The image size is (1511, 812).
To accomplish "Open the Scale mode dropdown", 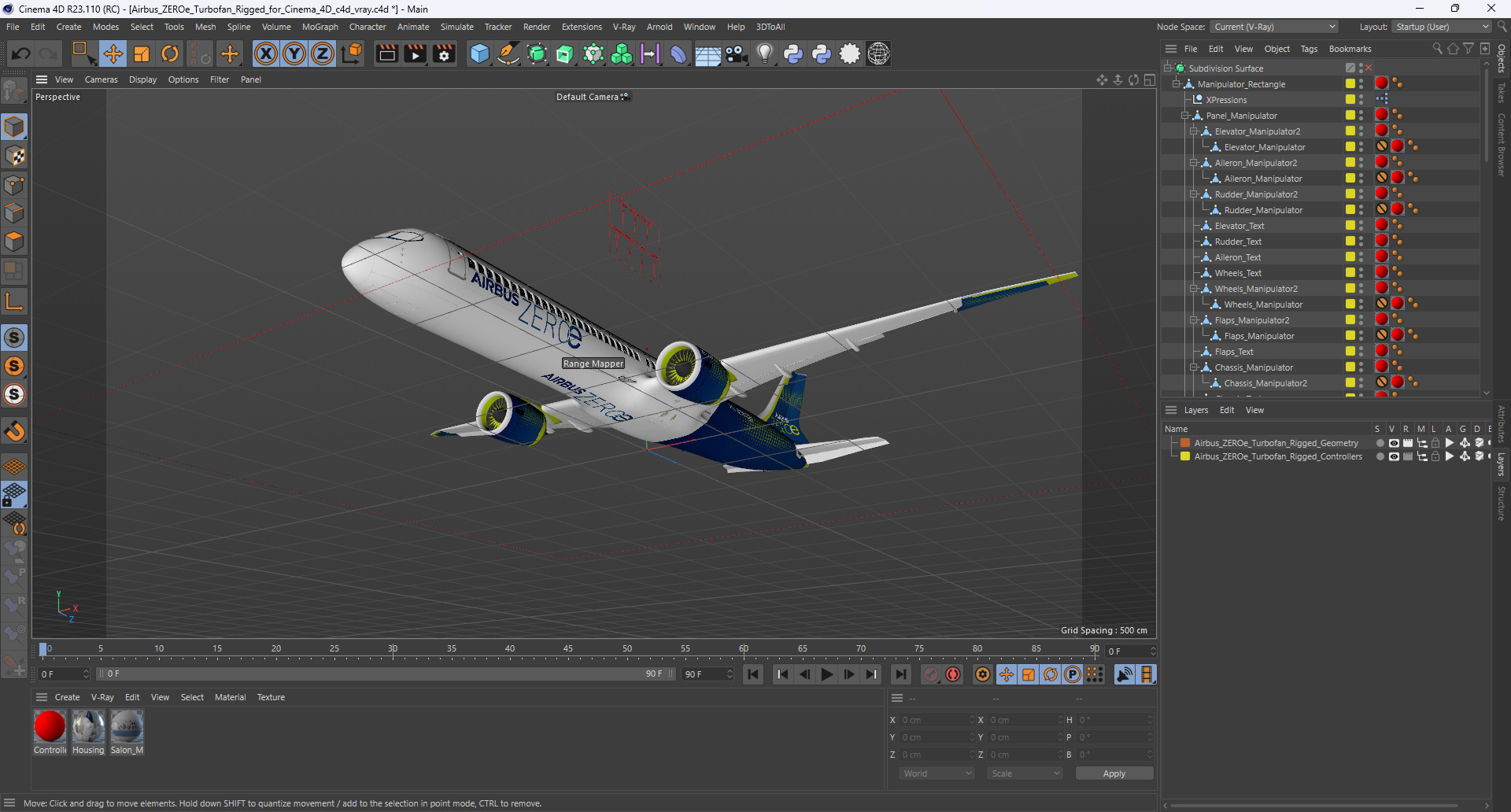I will [x=1024, y=773].
